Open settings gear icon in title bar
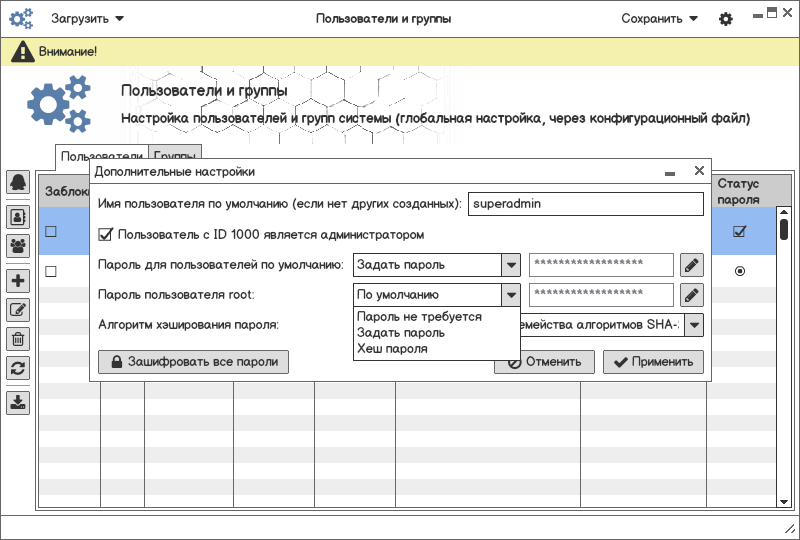The height and width of the screenshot is (540, 800). 726,19
